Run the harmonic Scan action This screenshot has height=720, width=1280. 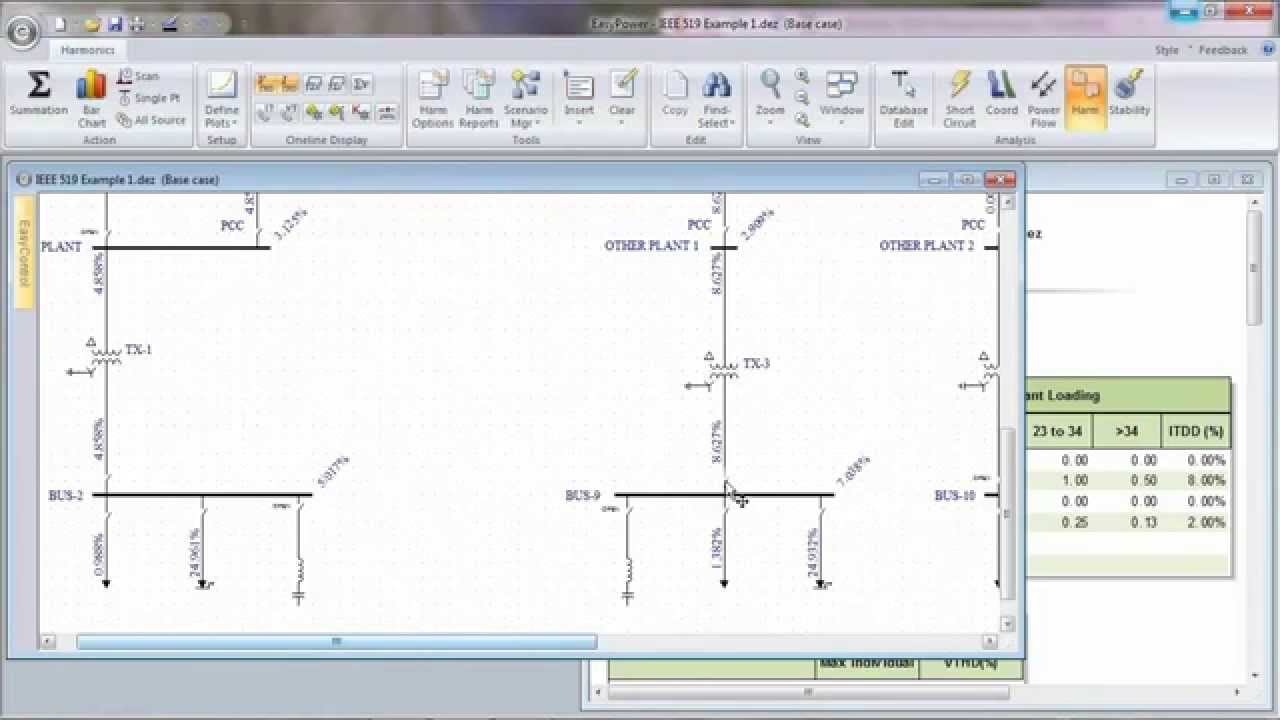click(x=137, y=76)
